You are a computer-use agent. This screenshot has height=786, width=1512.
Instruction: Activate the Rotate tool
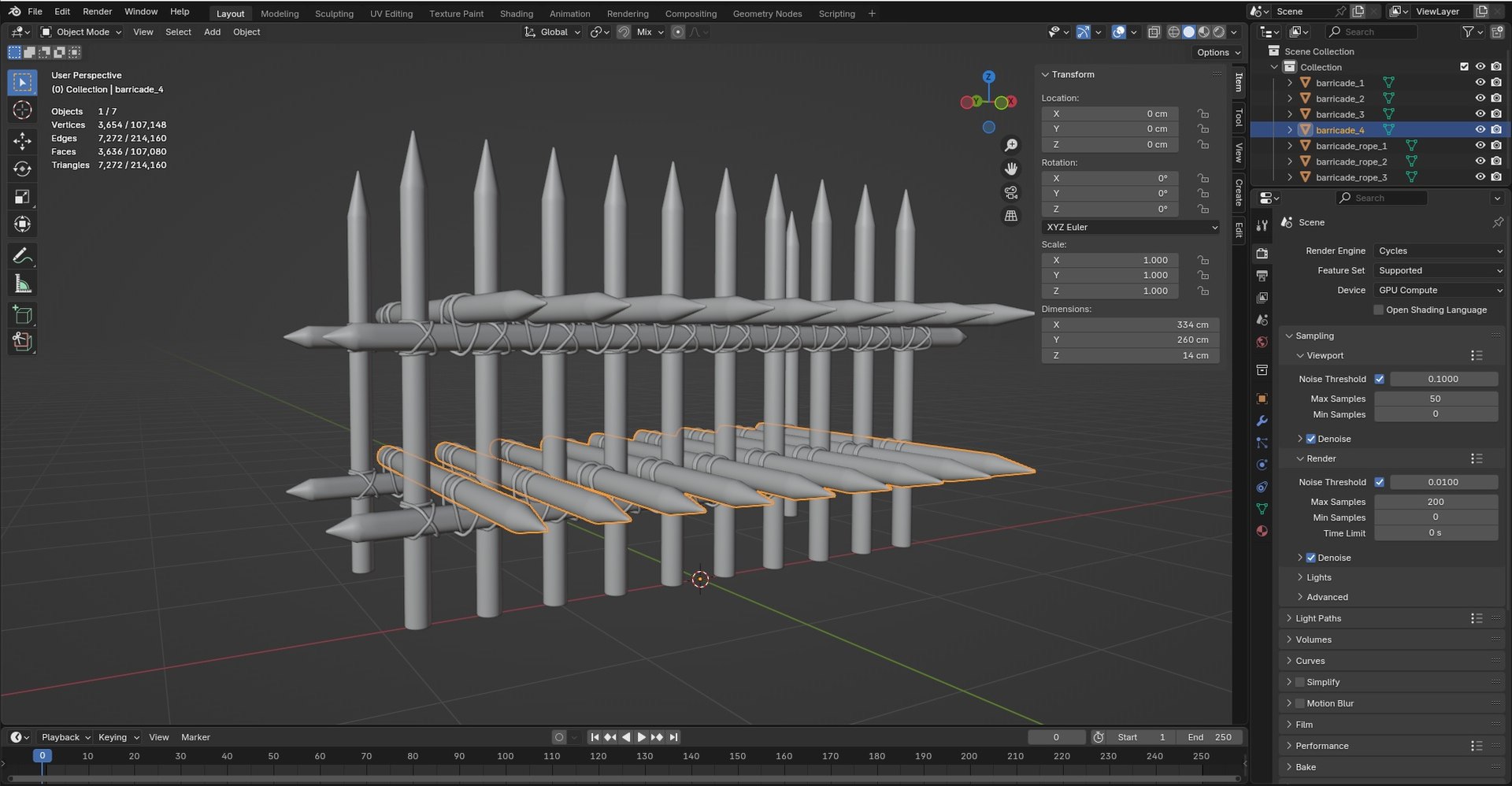click(22, 169)
